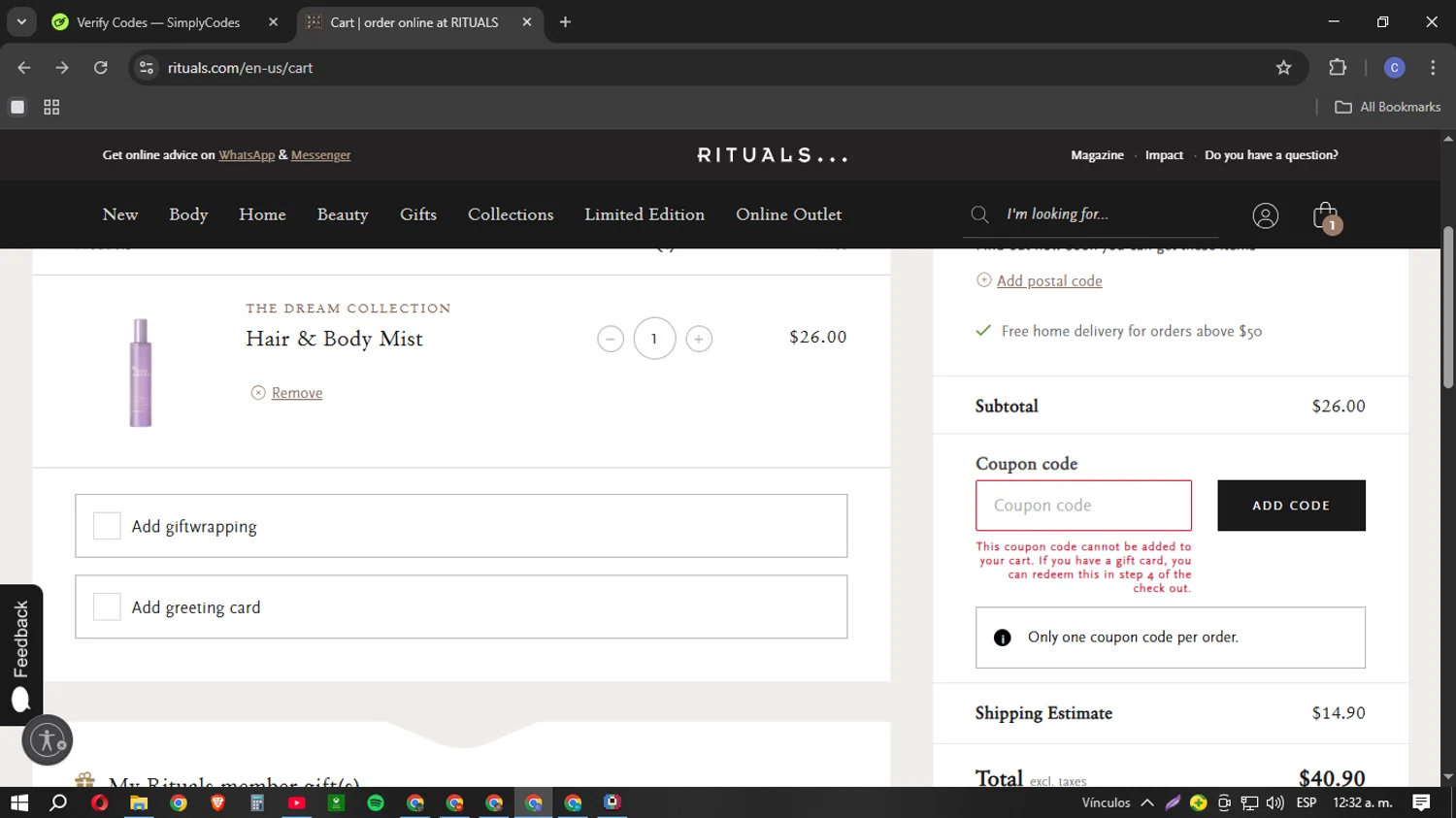Open Do you have a question link
The width and height of the screenshot is (1456, 818).
[x=1271, y=155]
